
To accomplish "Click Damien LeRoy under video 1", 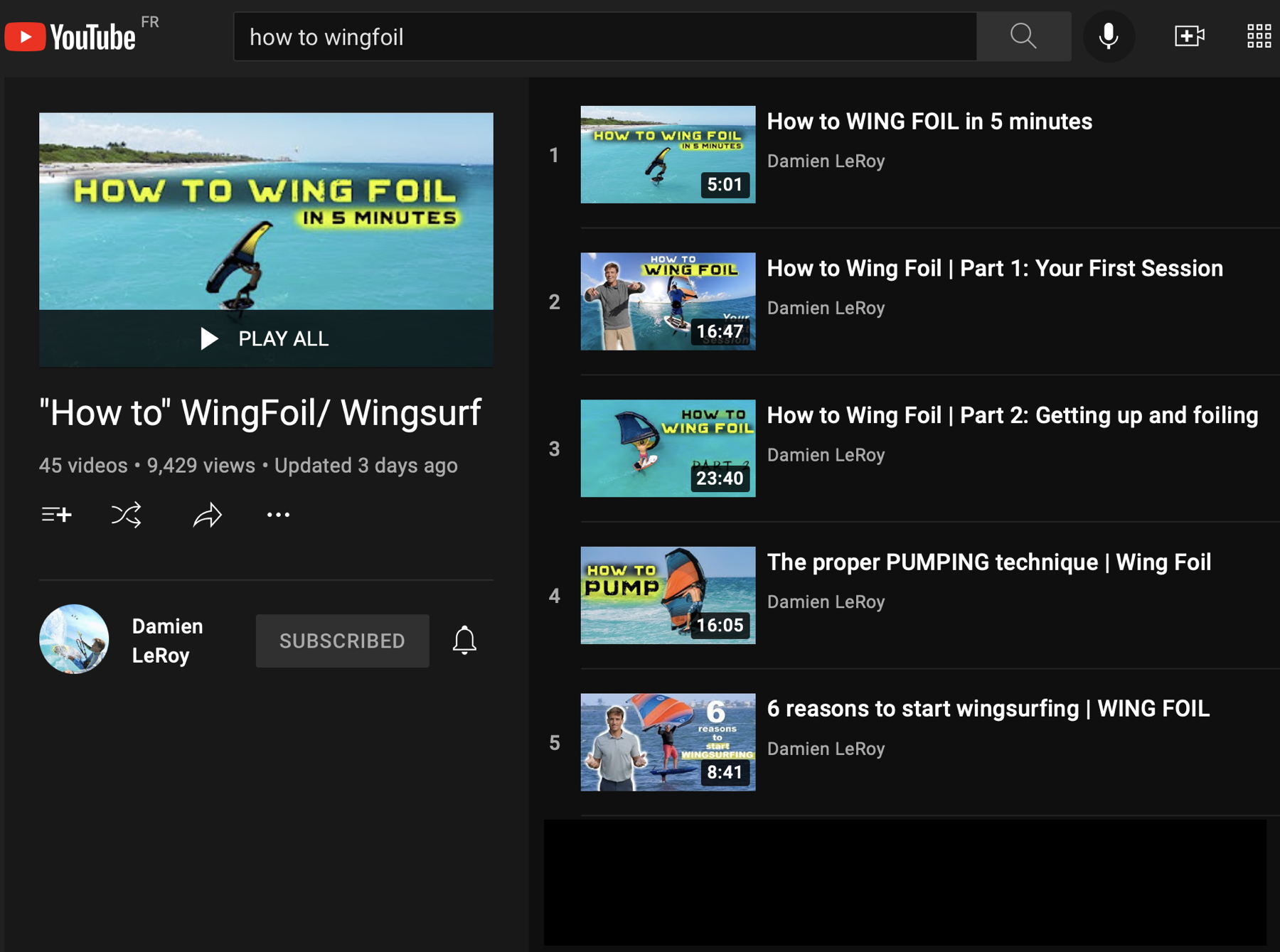I will pos(826,161).
